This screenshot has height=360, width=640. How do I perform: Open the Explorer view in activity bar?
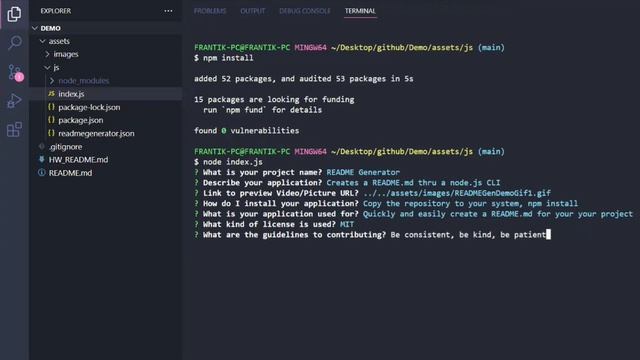tap(14, 14)
